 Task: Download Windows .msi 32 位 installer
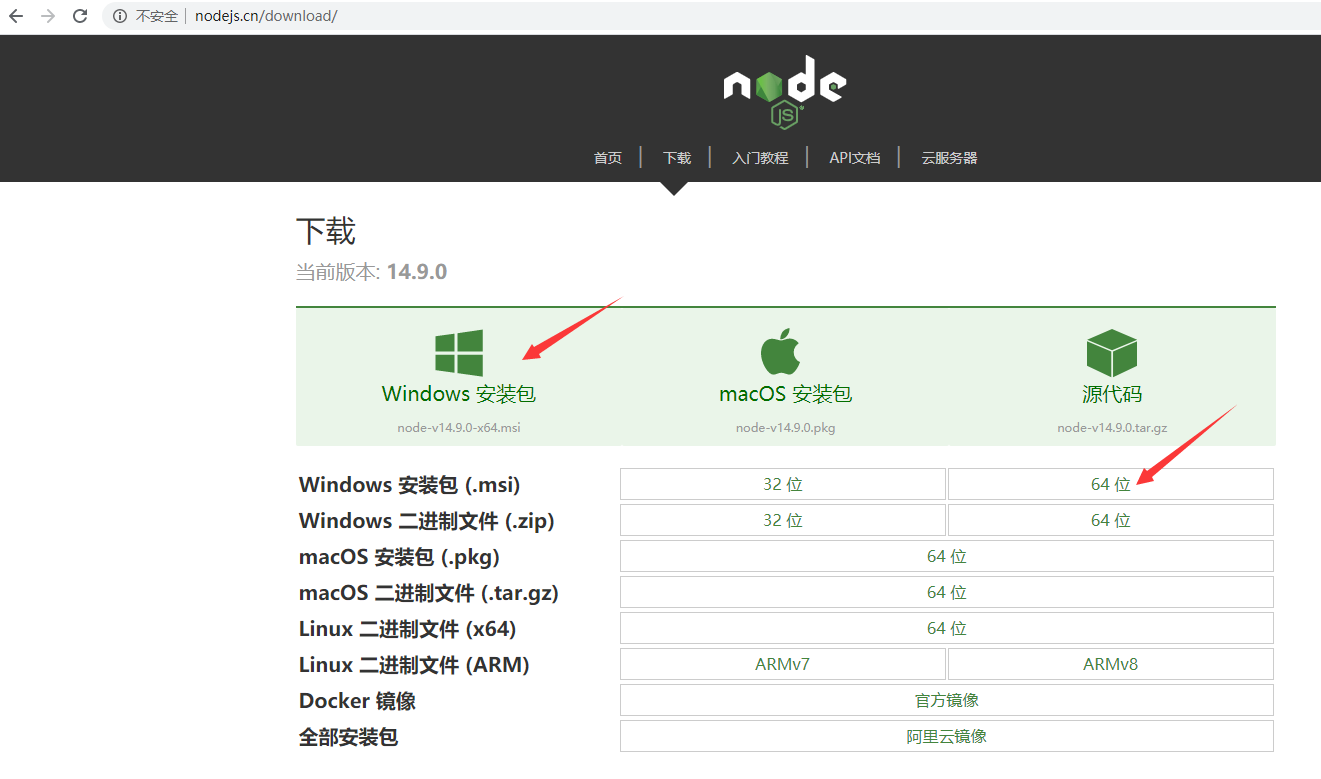[783, 484]
